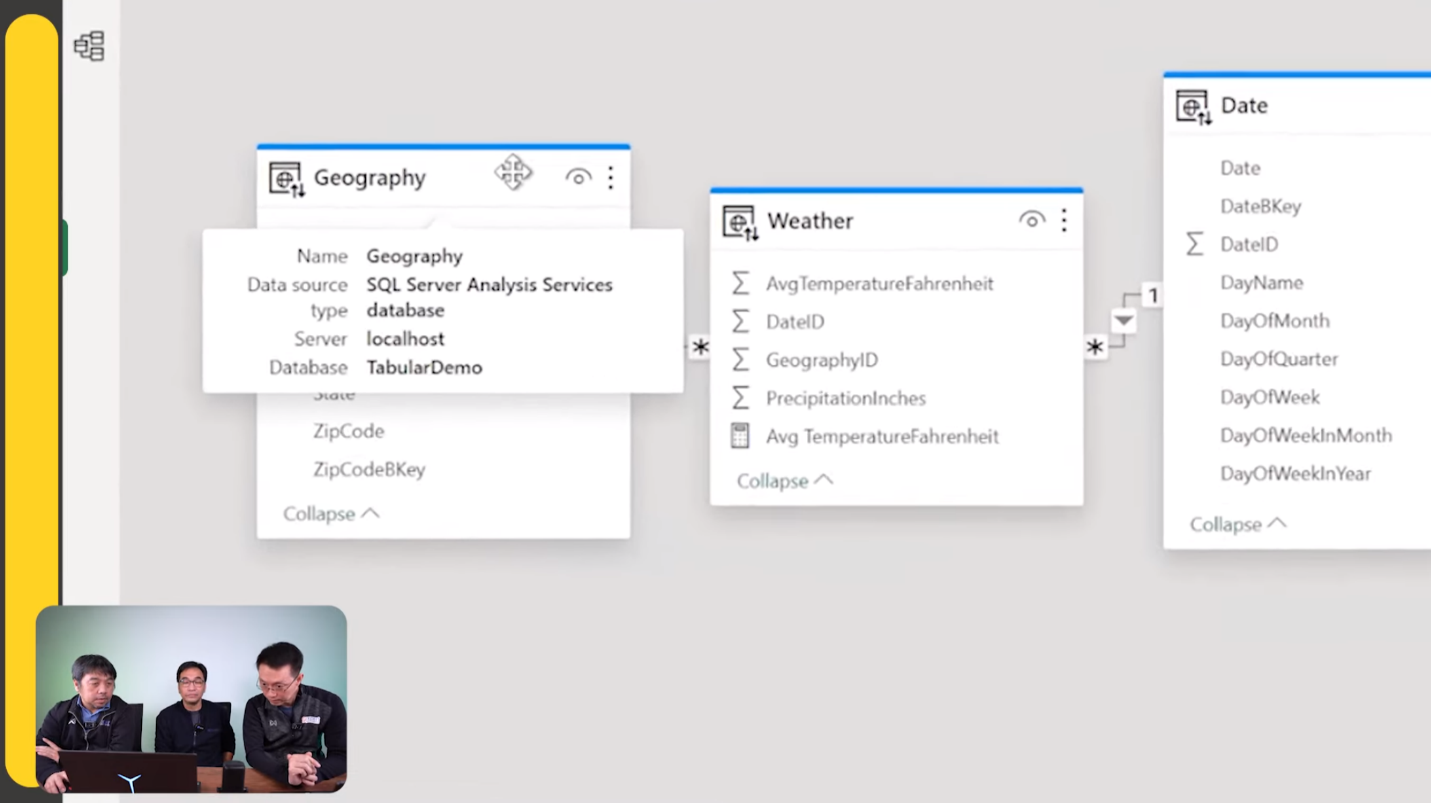1431x803 pixels.
Task: Click the summation icon beside DateID in Date table
Action: [1195, 243]
